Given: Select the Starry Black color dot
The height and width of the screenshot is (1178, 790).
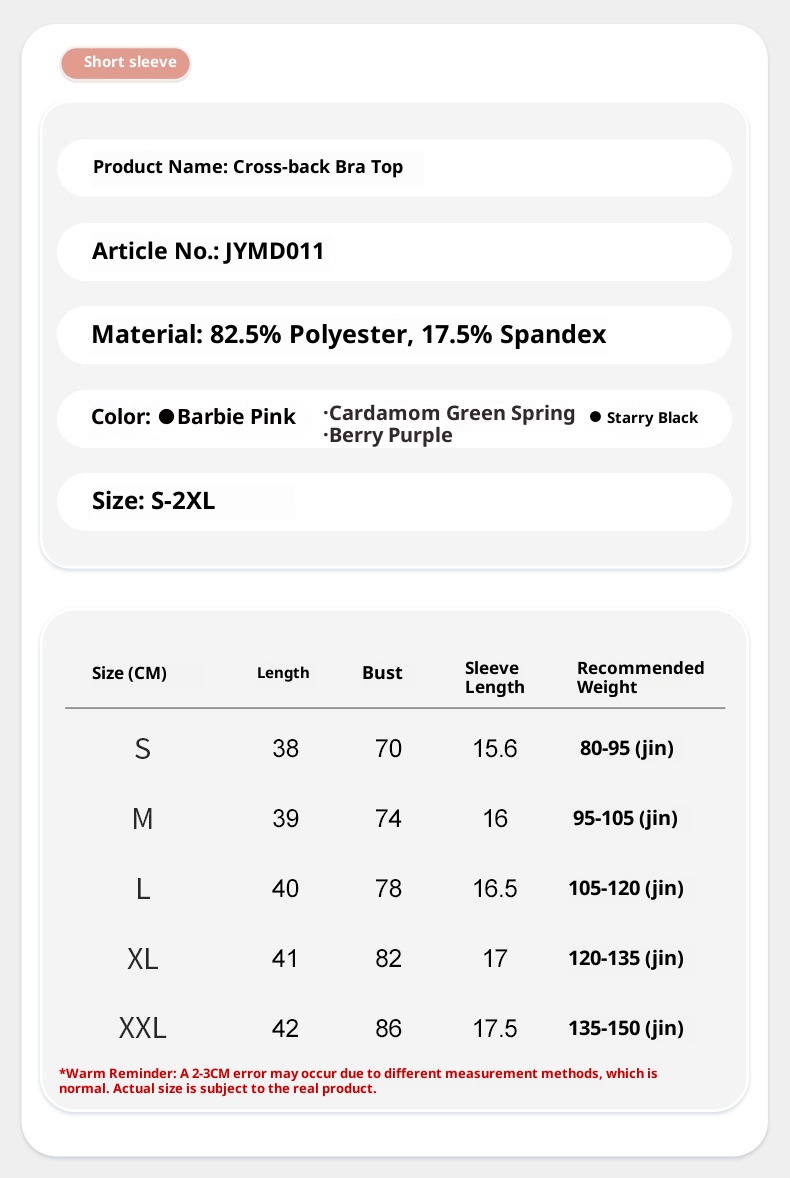Looking at the screenshot, I should coord(596,417).
